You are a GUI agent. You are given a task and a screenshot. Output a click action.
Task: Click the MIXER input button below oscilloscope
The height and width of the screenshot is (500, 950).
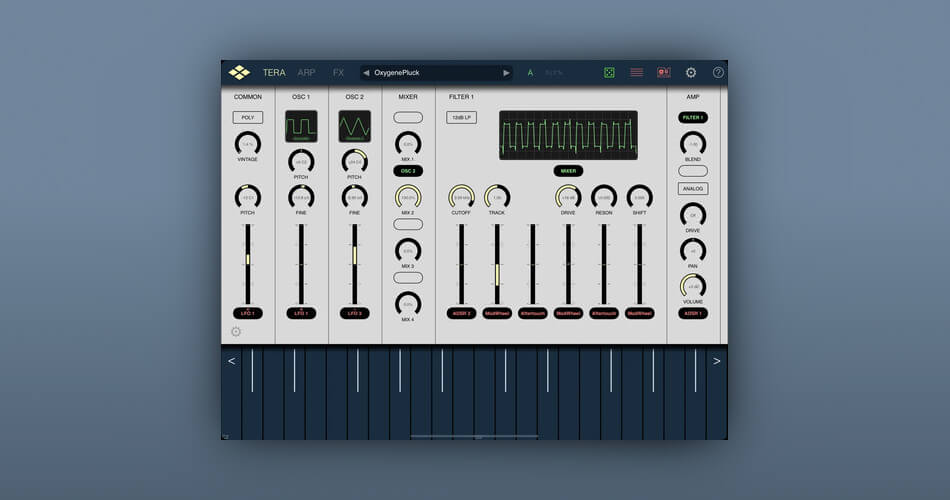tap(568, 171)
